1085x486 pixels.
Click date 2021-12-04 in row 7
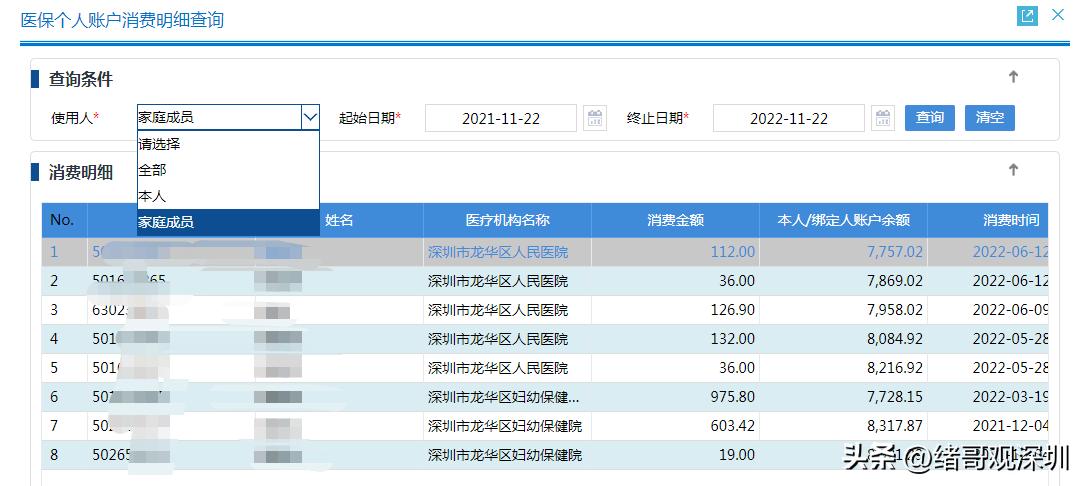(1010, 426)
